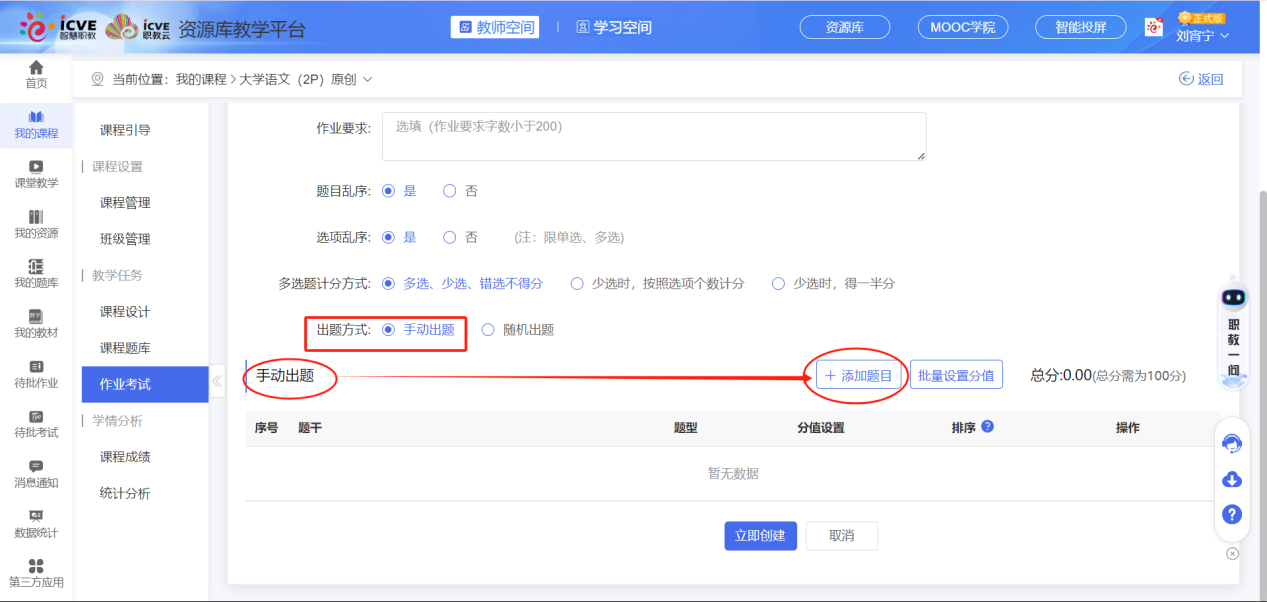Expand the 大学语文 course breadcrumb dropdown
The height and width of the screenshot is (602, 1267).
(367, 79)
